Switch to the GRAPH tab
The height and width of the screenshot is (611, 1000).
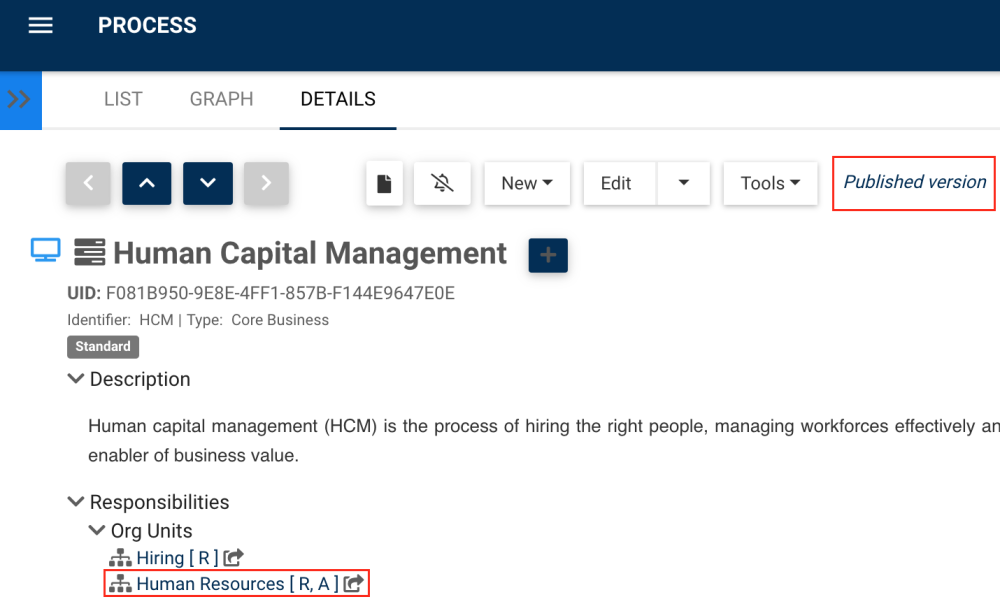[x=222, y=99]
